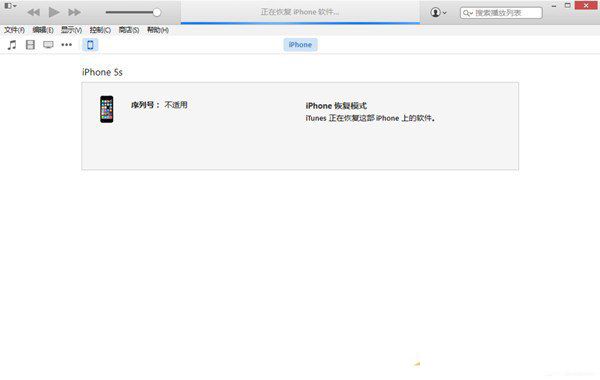
Task: Click the playlist search field
Action: click(x=501, y=13)
